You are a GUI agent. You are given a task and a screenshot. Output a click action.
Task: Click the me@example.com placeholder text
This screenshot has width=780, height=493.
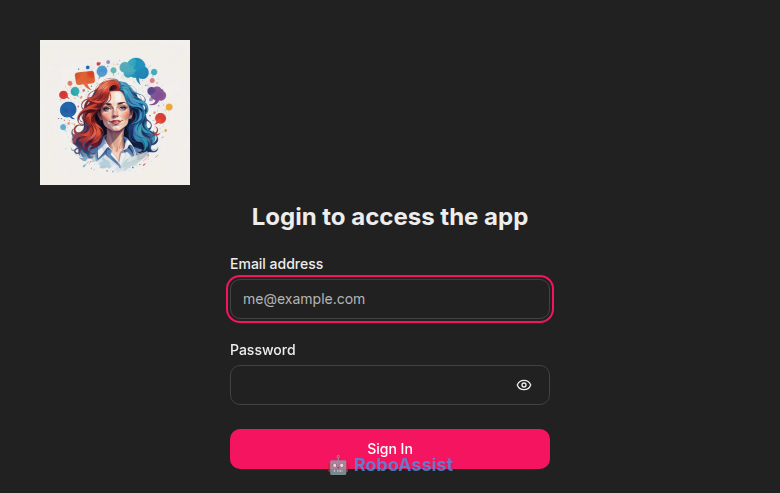coord(304,299)
